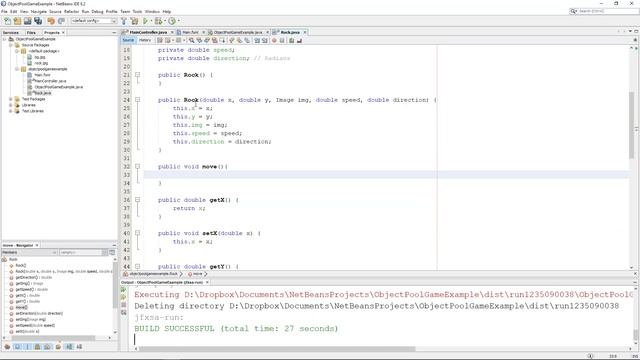Click the class icon in the editor breadcrumb

pyautogui.click(x=125, y=274)
